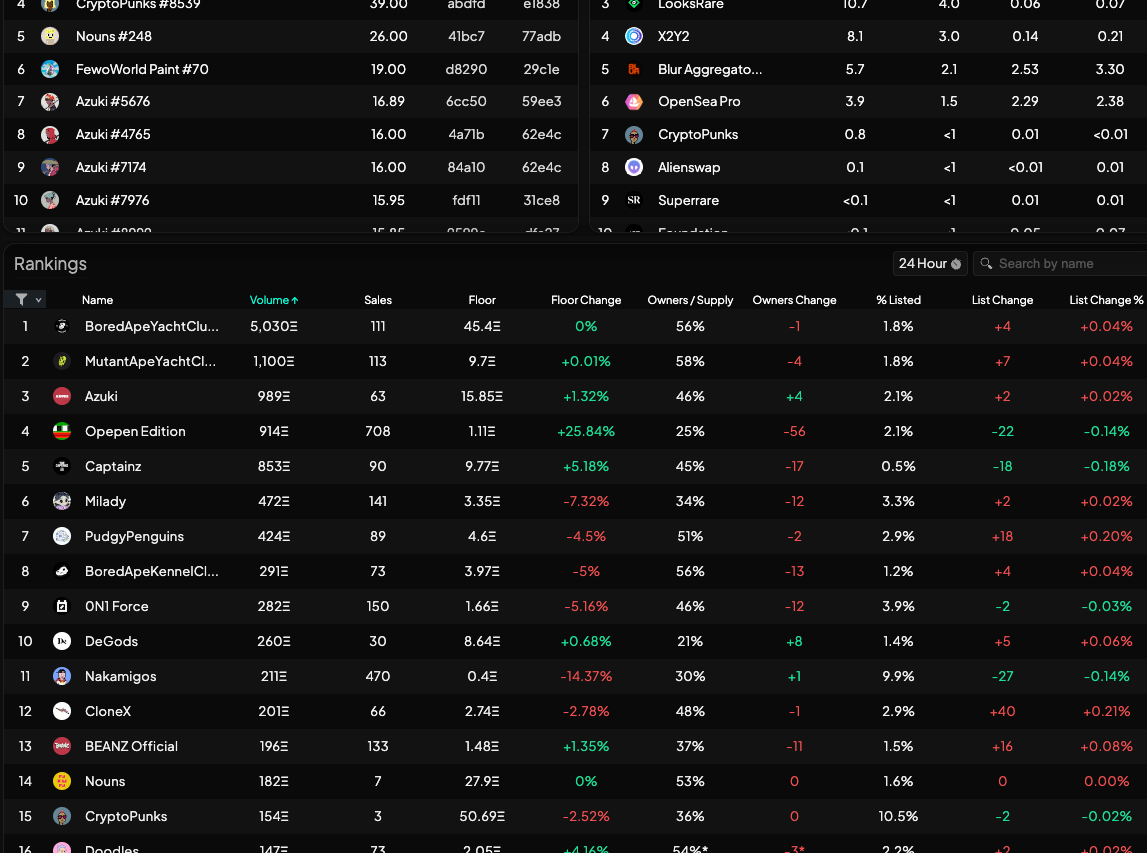This screenshot has width=1147, height=853.
Task: Open the BEANZ Official collection link
Action: pos(131,746)
